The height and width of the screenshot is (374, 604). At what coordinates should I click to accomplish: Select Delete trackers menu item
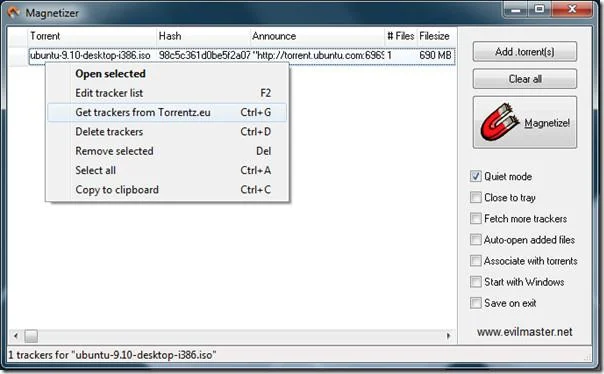coord(167,132)
